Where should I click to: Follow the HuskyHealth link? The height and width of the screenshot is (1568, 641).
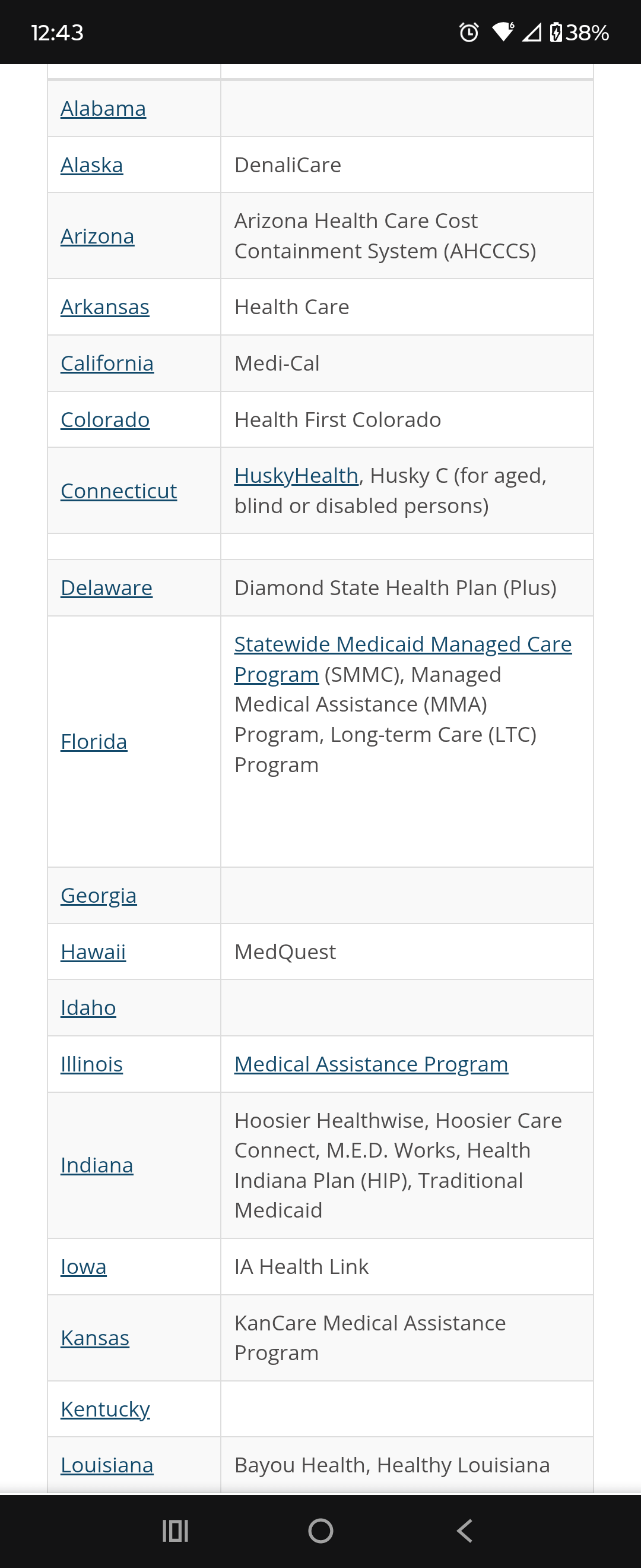click(296, 475)
